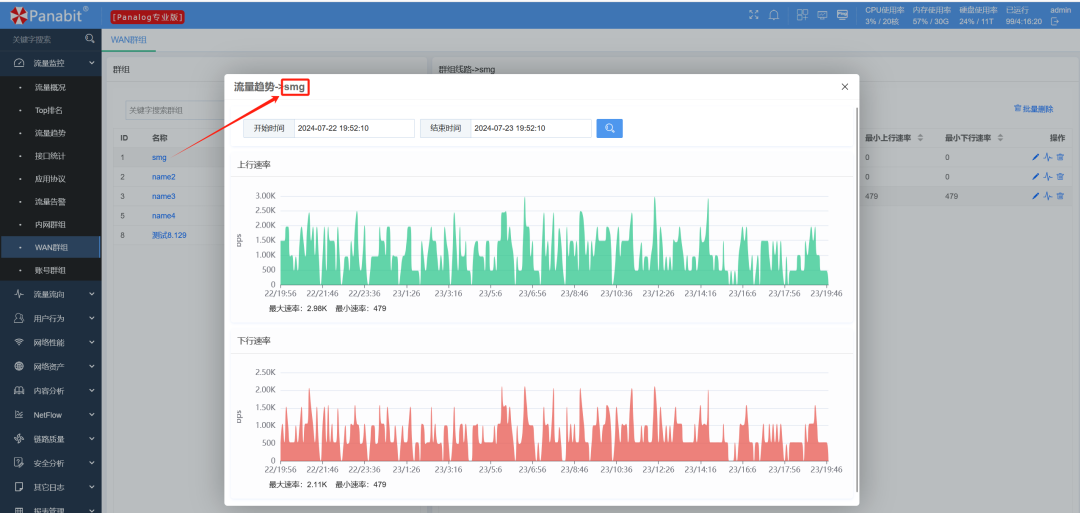This screenshot has height=513, width=1080.
Task: Click the dialog vertical scrollbar
Action: pos(856,300)
